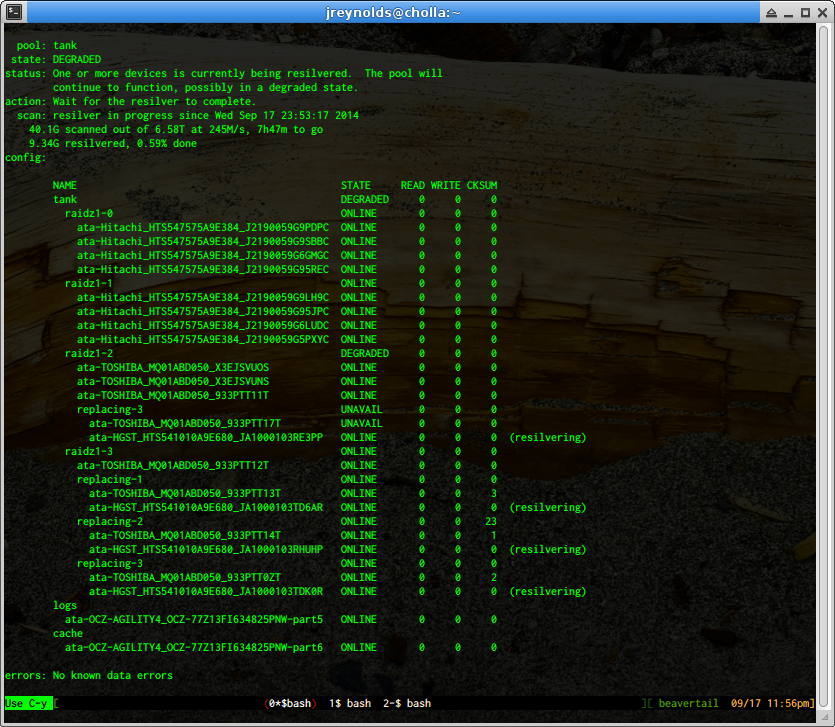Click the replacing-1 entry under raidz1-3
This screenshot has height=727, width=835.
[x=109, y=479]
